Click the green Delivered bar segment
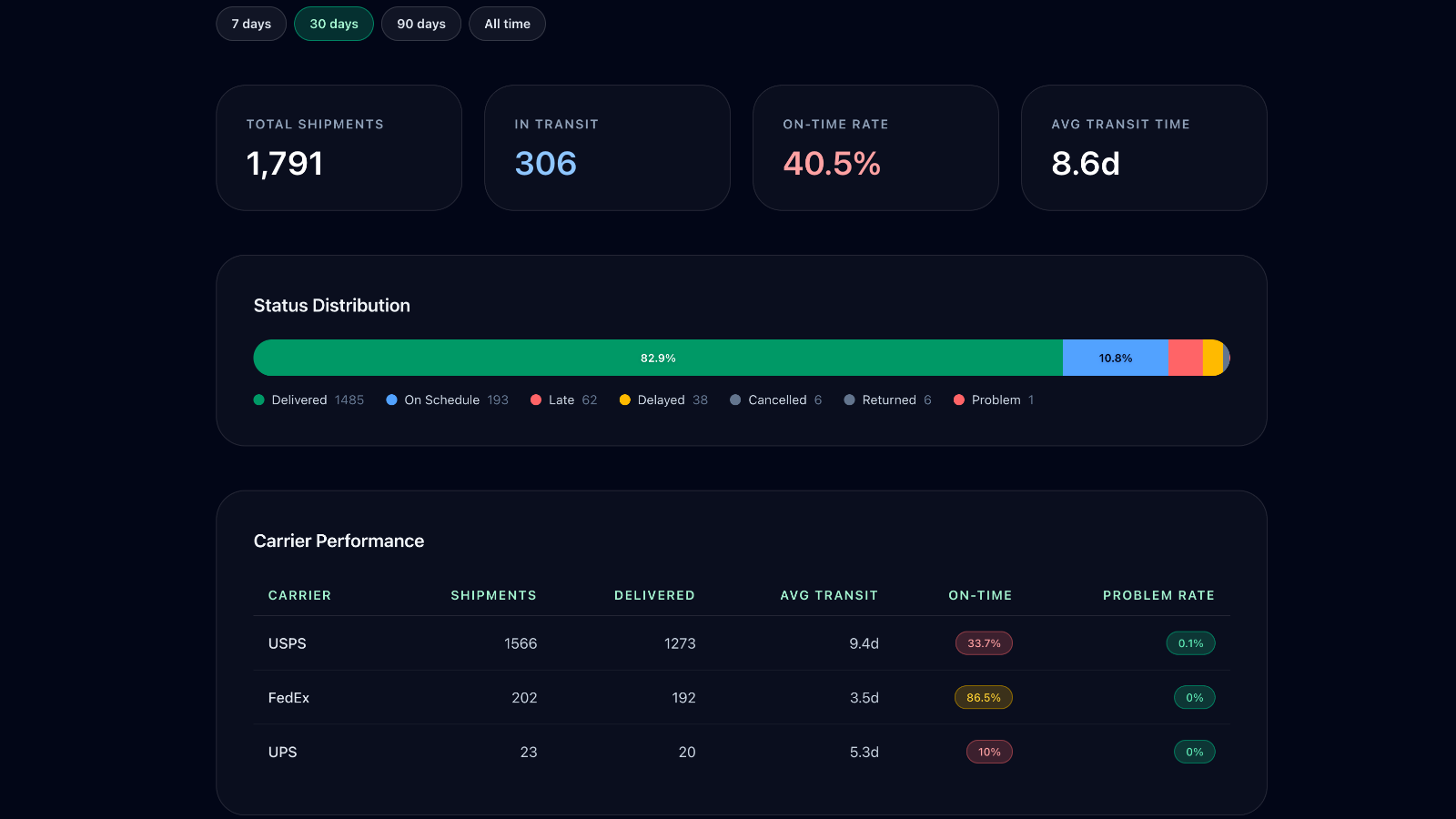 [x=658, y=358]
